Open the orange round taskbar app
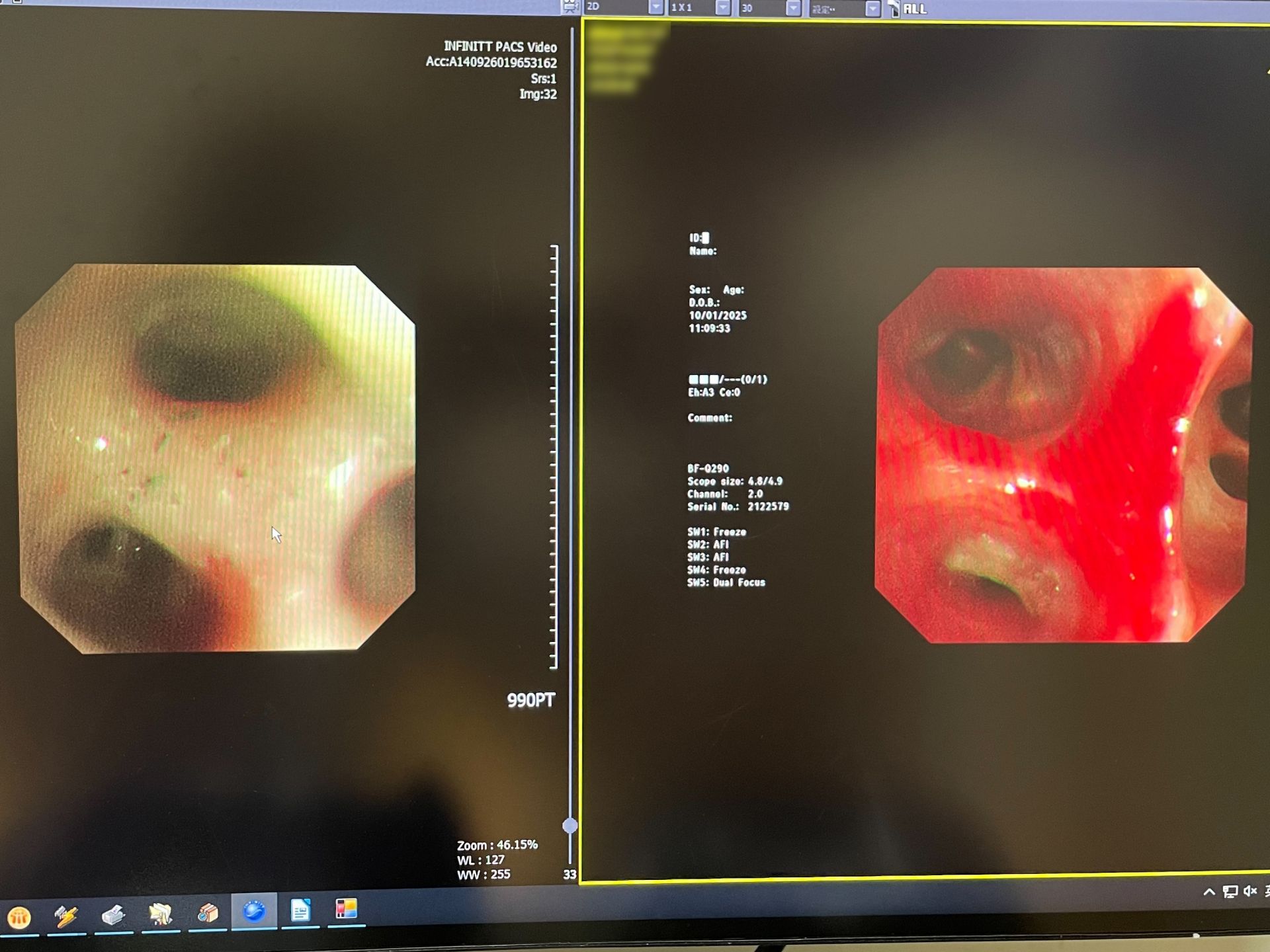Viewport: 1270px width, 952px height. click(19, 917)
